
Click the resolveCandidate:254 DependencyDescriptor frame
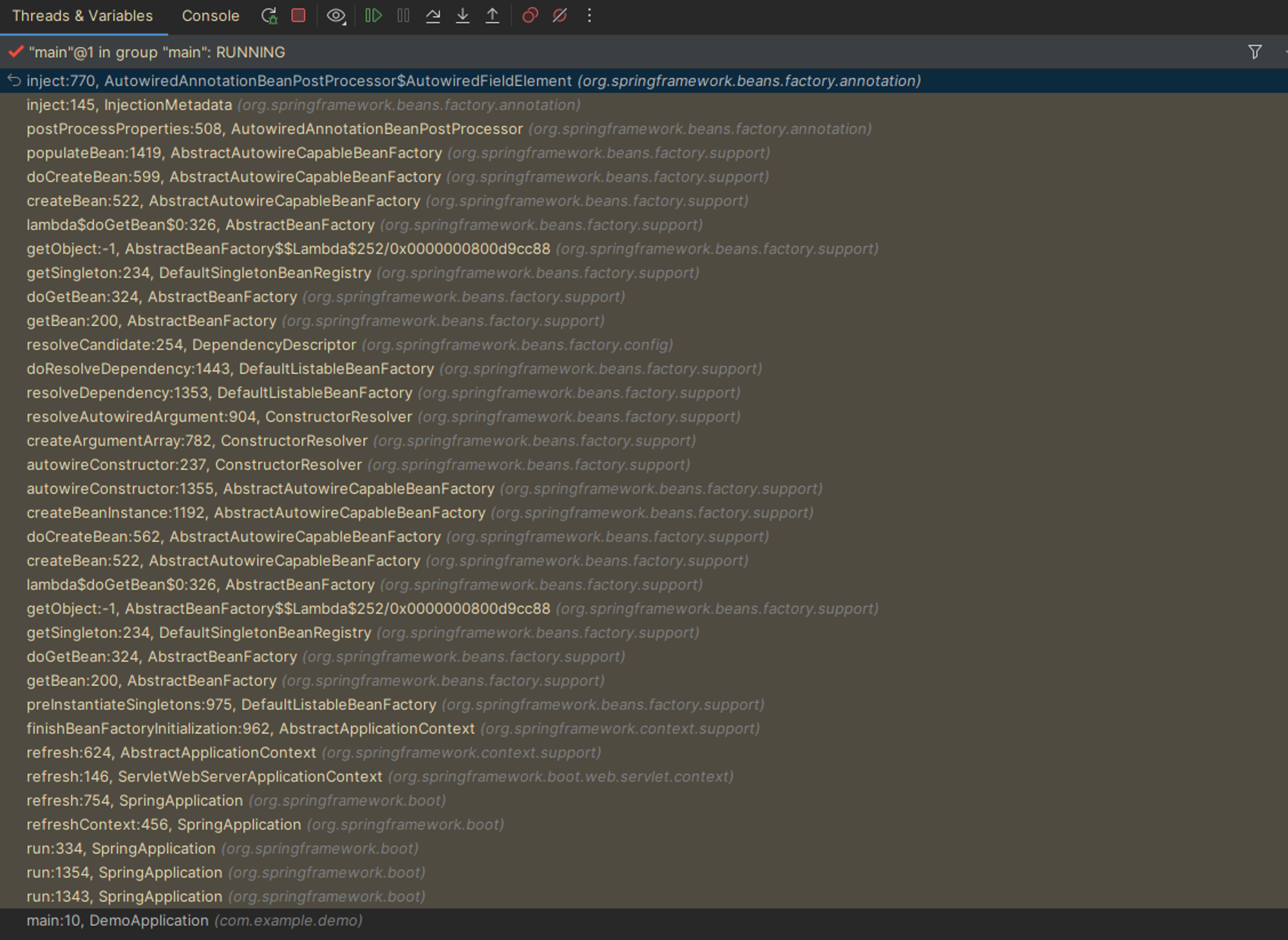[x=191, y=345]
